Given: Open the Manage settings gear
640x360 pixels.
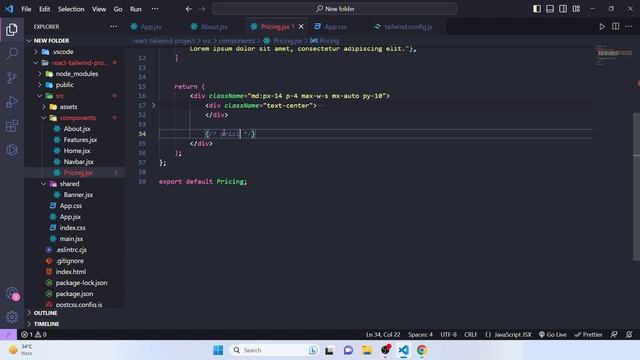Looking at the screenshot, I should [x=12, y=317].
